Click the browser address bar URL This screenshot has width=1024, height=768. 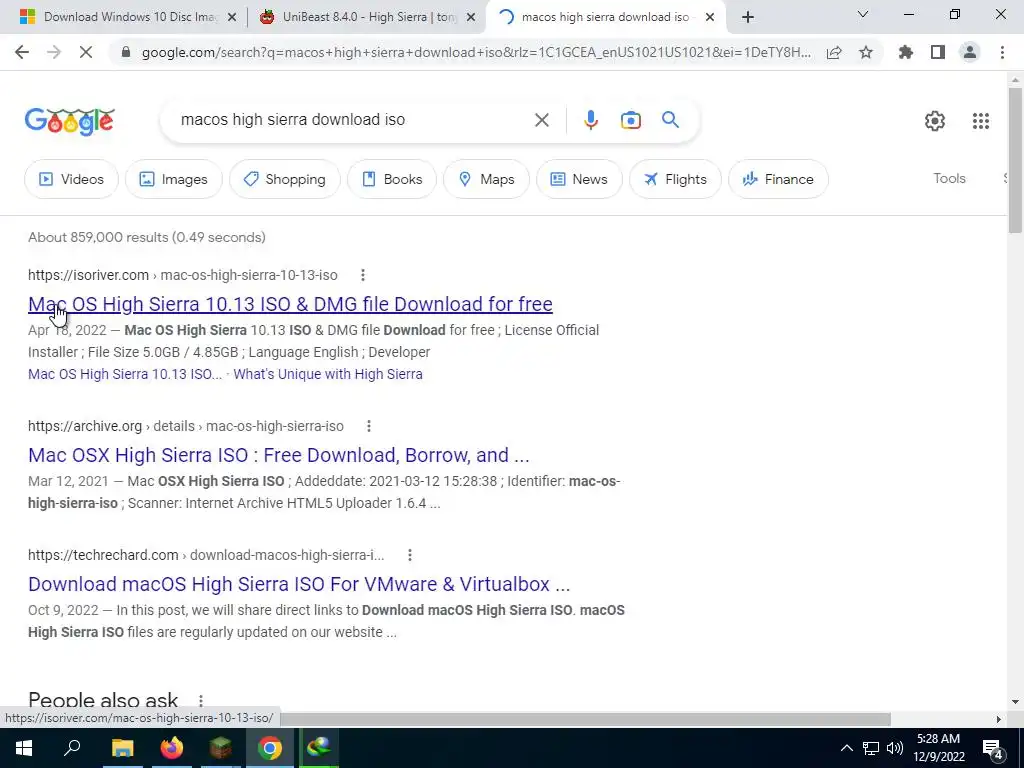click(477, 53)
